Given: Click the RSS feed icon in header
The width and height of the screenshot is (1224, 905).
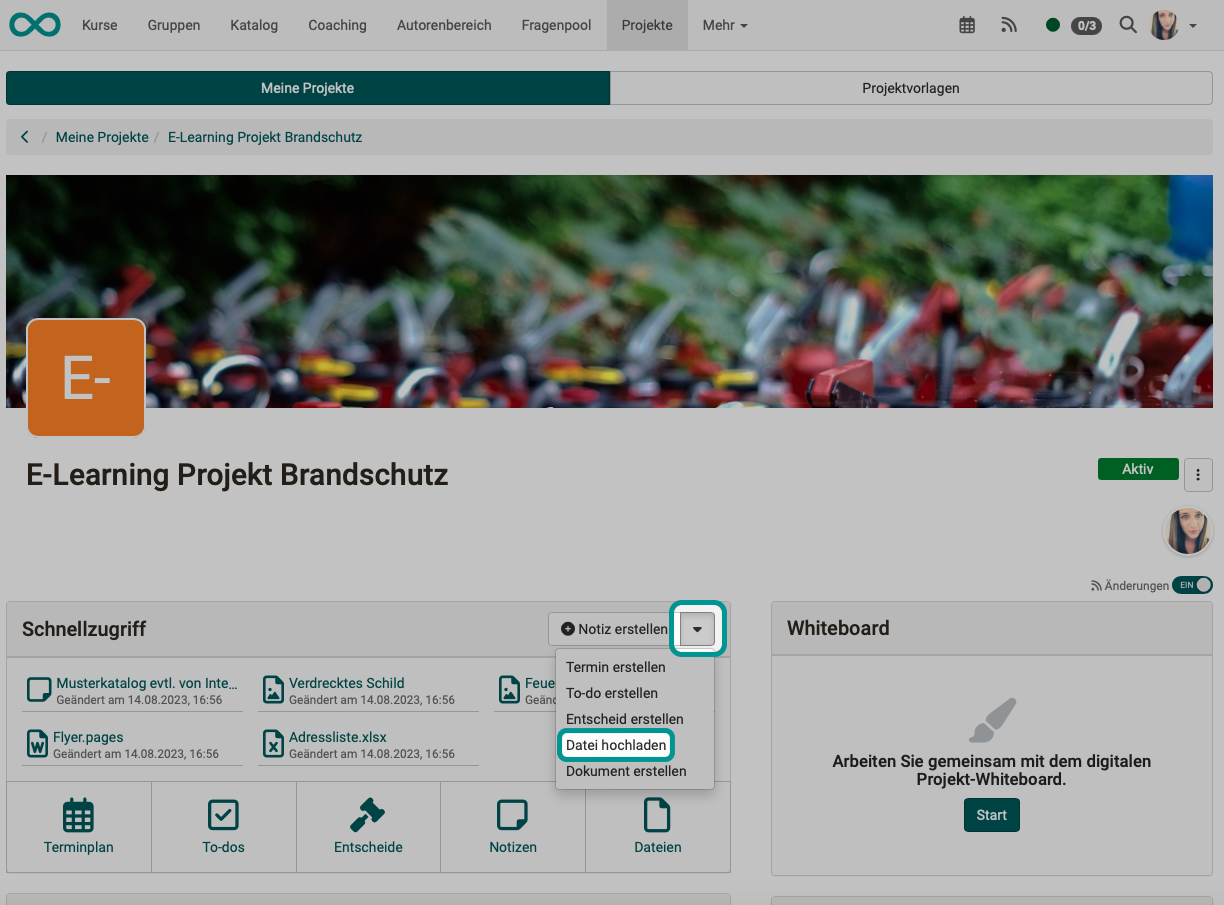Looking at the screenshot, I should [1009, 26].
